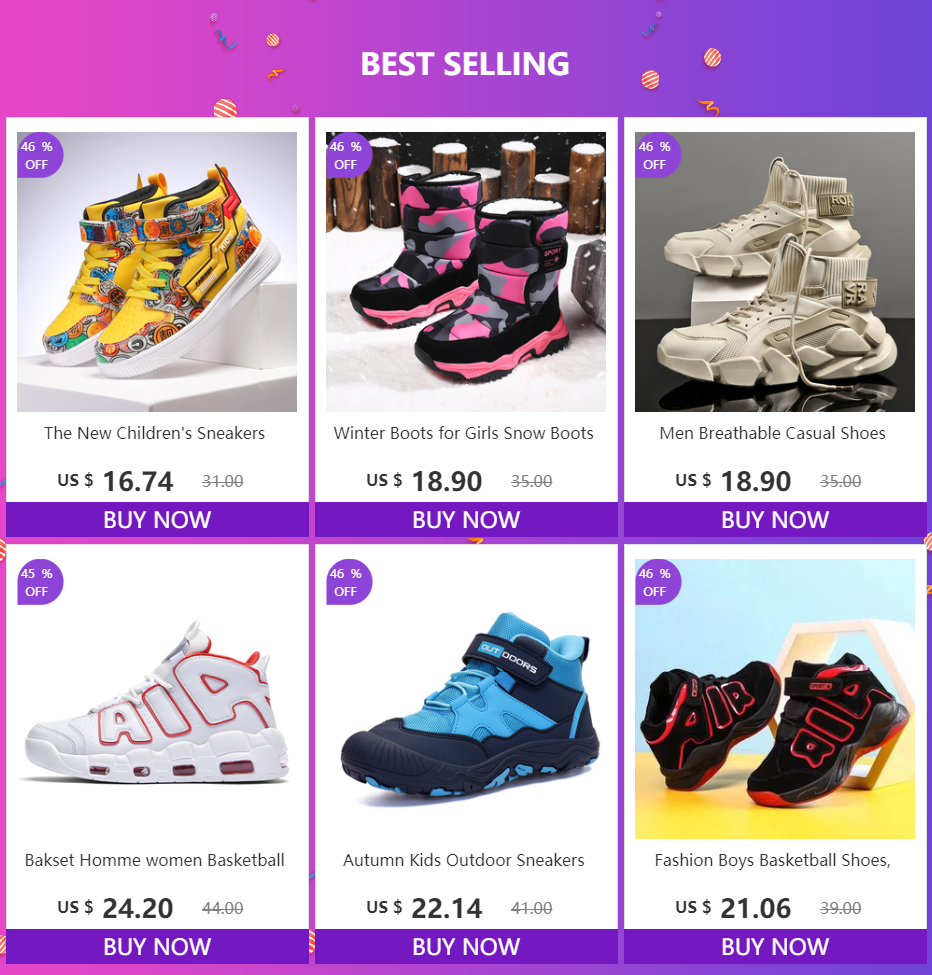Viewport: 932px width, 975px height.
Task: Click BUY NOW under Winter Boots for Girls
Action: click(466, 519)
